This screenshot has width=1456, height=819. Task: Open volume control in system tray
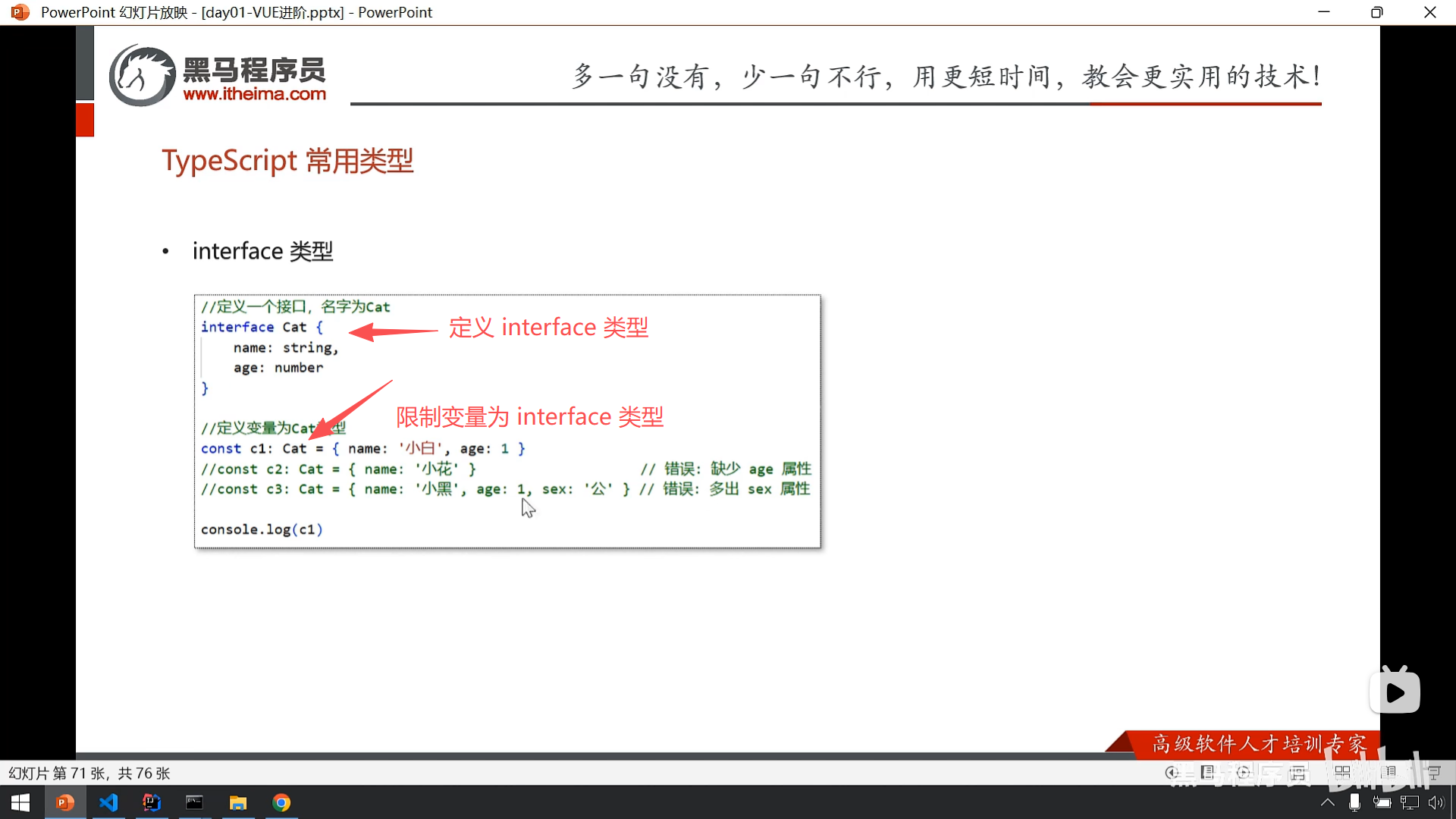coord(1436,802)
